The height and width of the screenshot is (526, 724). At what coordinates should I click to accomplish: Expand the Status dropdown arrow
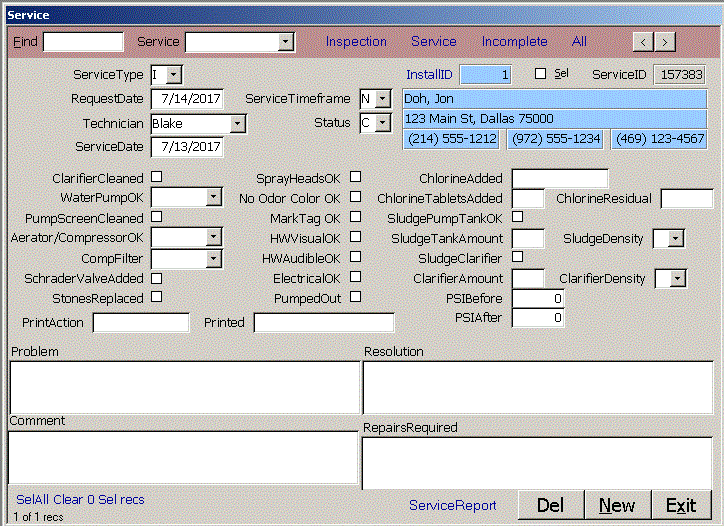[383, 124]
